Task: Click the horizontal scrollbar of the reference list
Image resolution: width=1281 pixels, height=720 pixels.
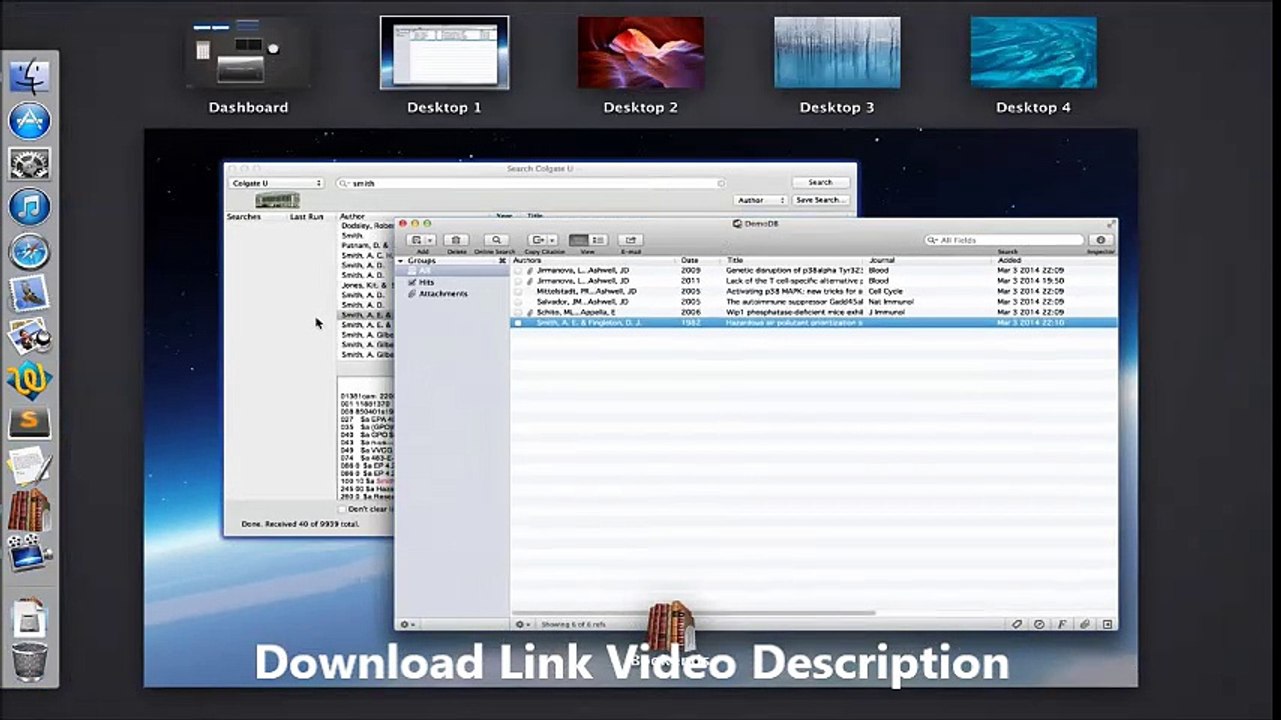Action: (694, 612)
